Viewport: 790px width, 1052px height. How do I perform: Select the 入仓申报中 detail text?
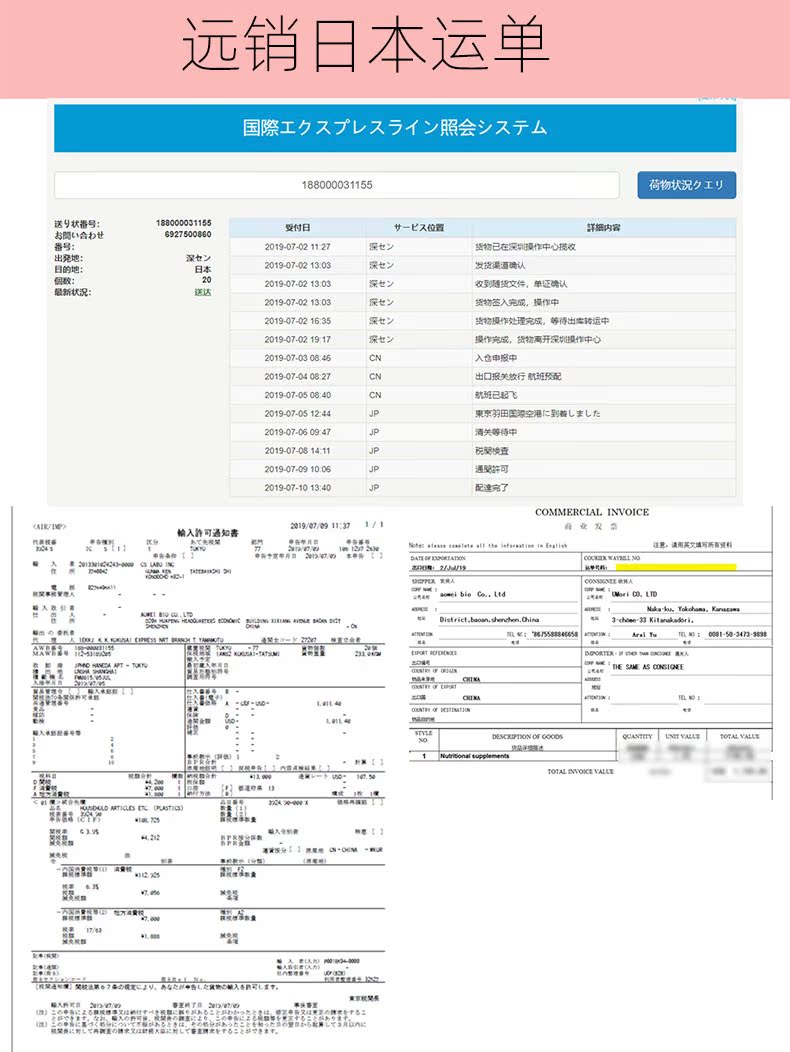[x=496, y=358]
